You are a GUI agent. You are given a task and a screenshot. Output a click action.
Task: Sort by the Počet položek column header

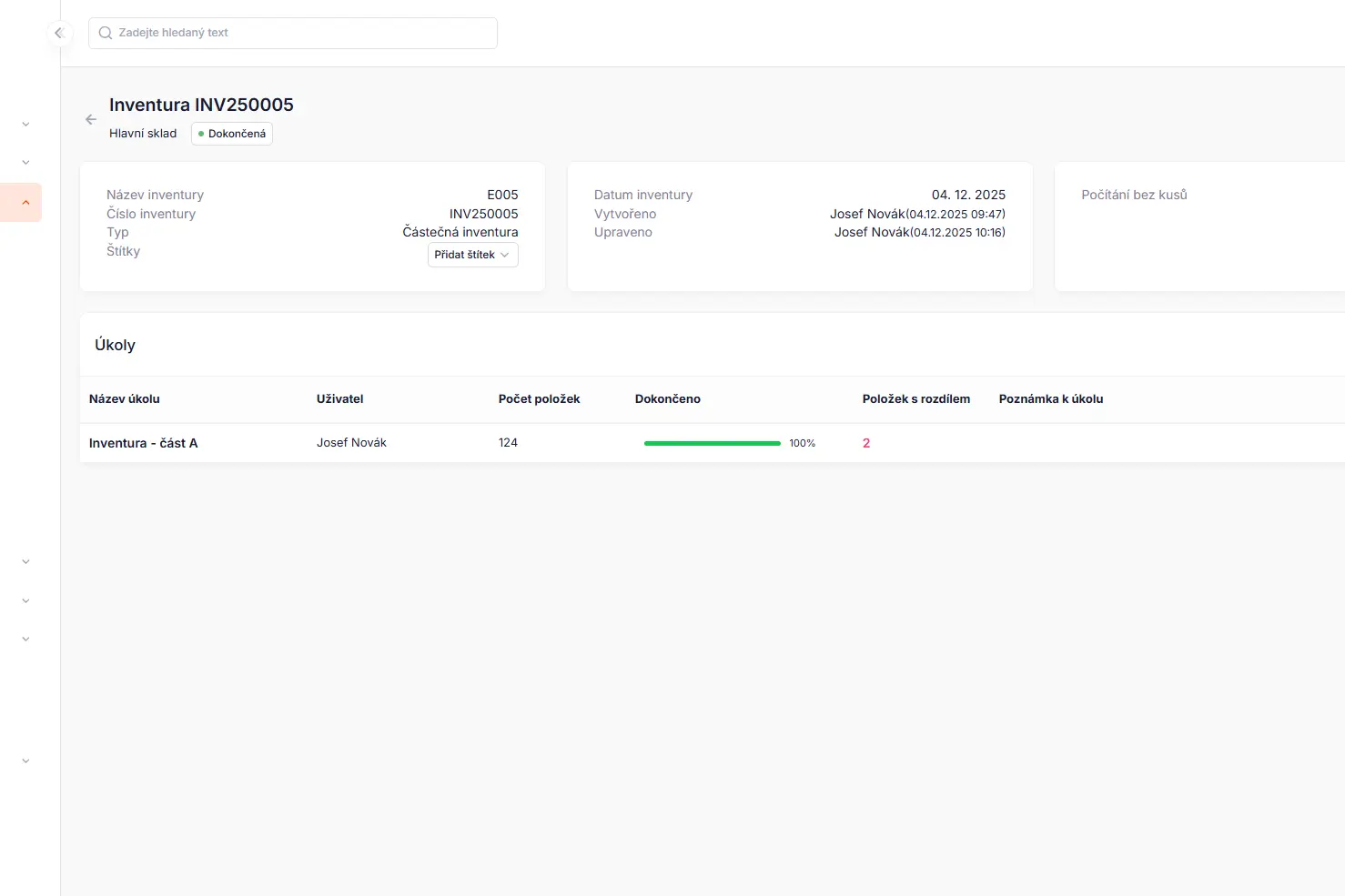[x=539, y=398]
